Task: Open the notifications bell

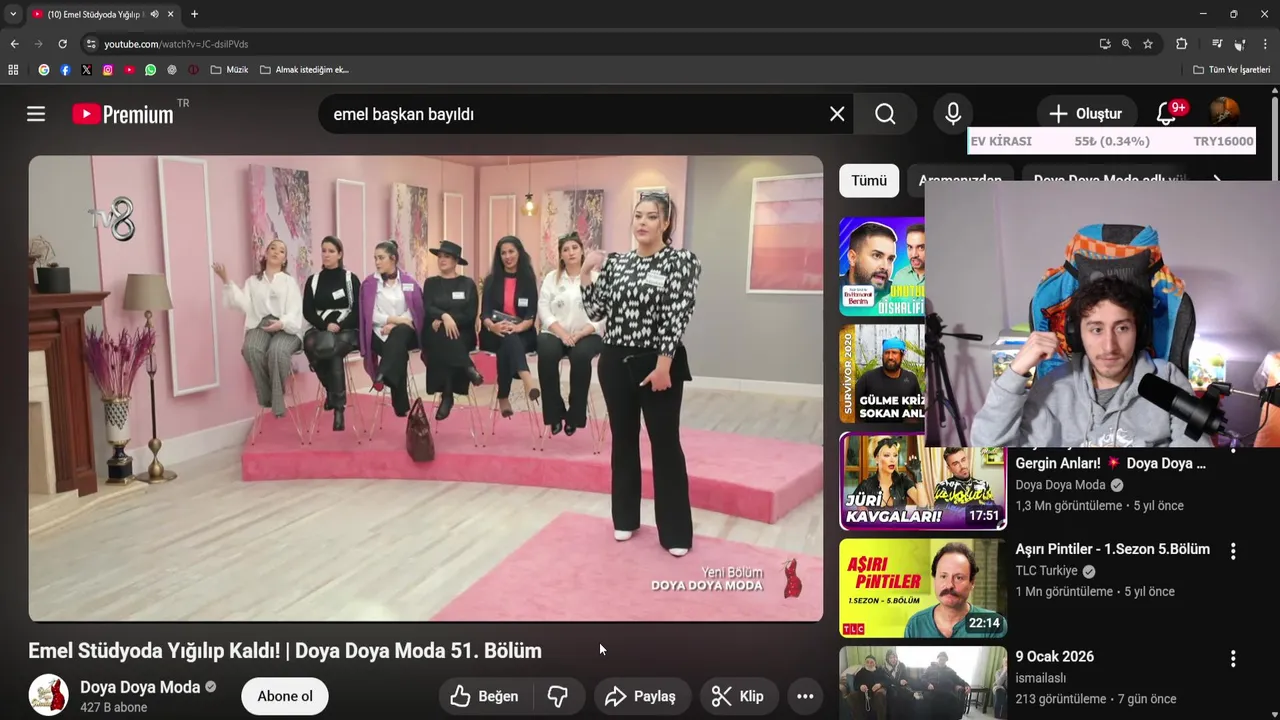Action: pyautogui.click(x=1167, y=114)
